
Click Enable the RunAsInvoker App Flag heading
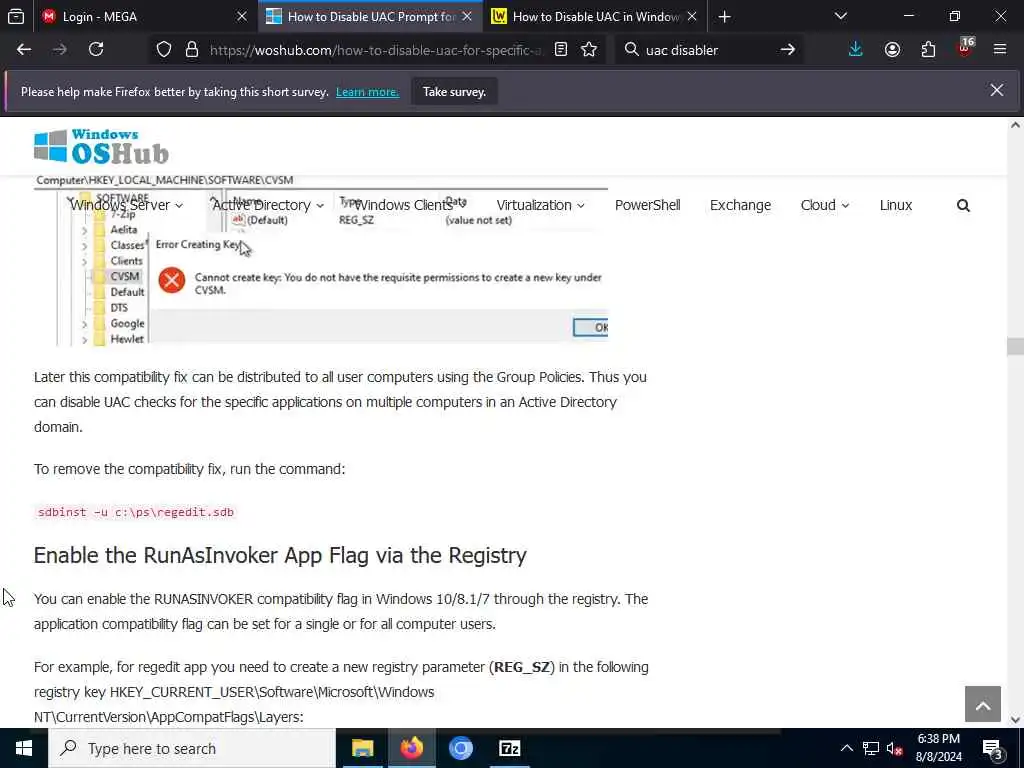(x=280, y=555)
